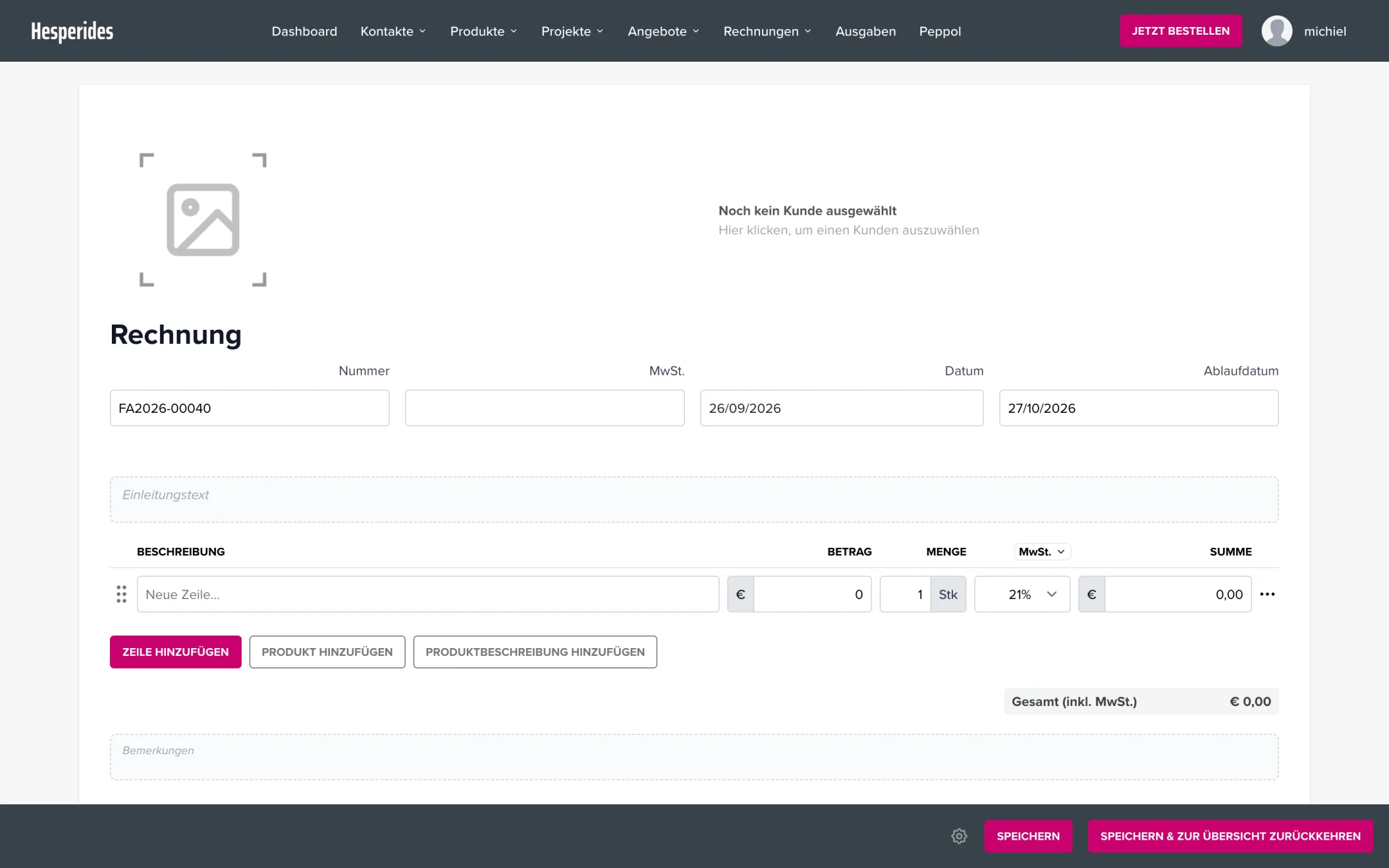
Task: Click the Menge quantity field
Action: 905,594
